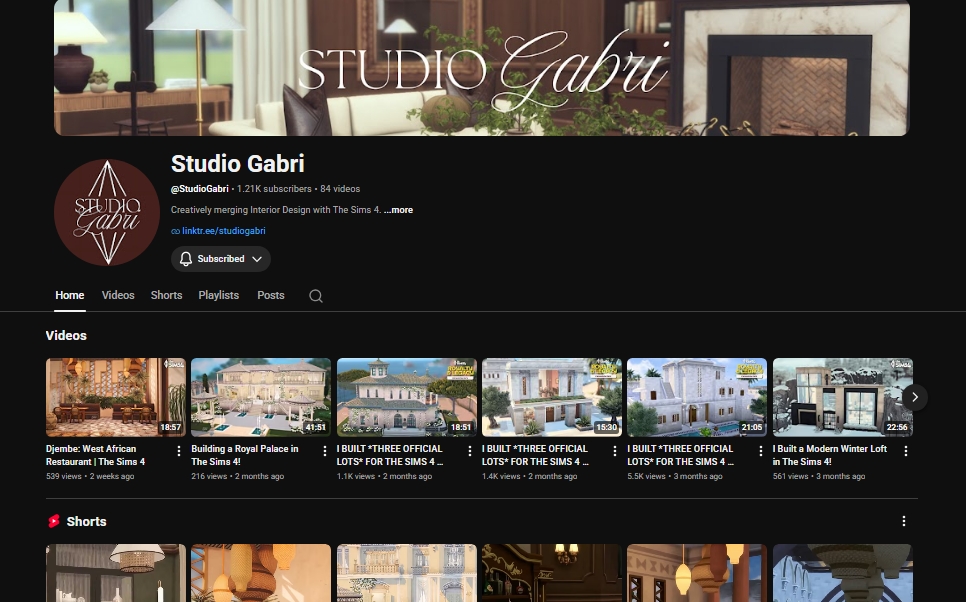This screenshot has height=602, width=966.
Task: Click the title I Built a Modern Winter Loft
Action: click(830, 455)
